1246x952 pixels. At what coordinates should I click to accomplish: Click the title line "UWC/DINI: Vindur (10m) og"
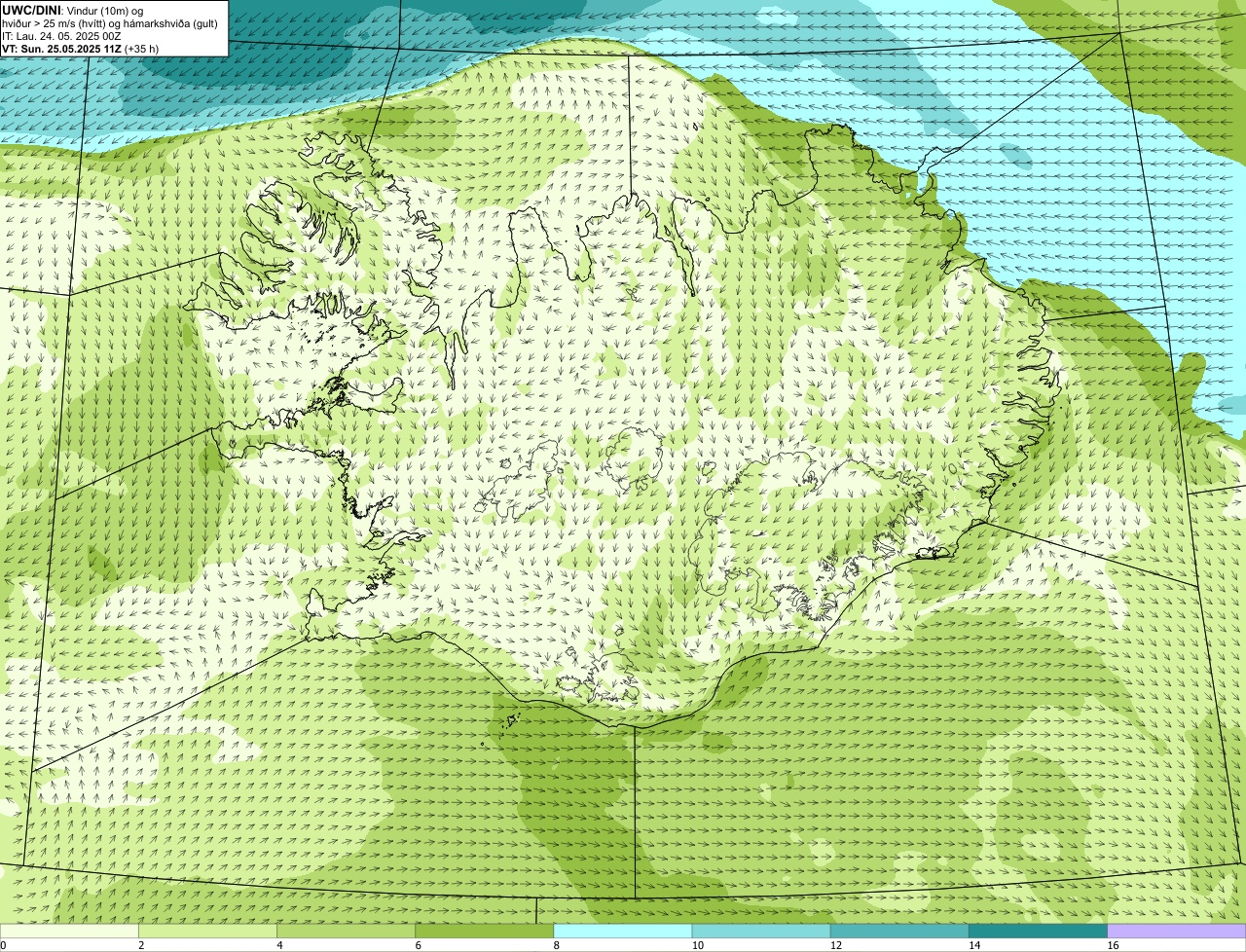pyautogui.click(x=72, y=11)
